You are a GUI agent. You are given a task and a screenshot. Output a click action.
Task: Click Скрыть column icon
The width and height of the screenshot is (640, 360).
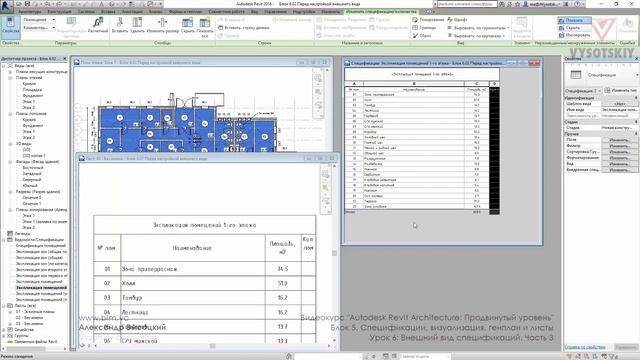[x=187, y=25]
